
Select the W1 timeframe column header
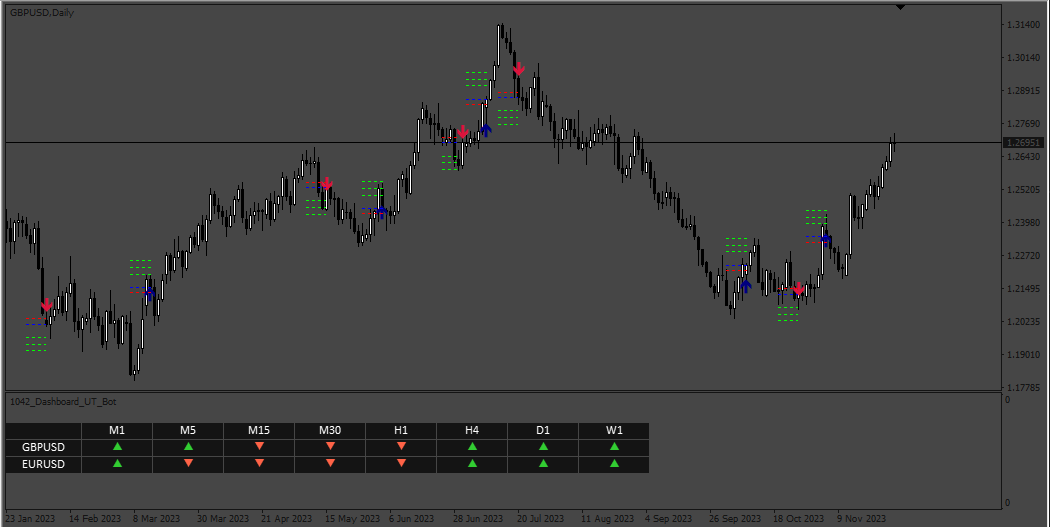point(614,430)
